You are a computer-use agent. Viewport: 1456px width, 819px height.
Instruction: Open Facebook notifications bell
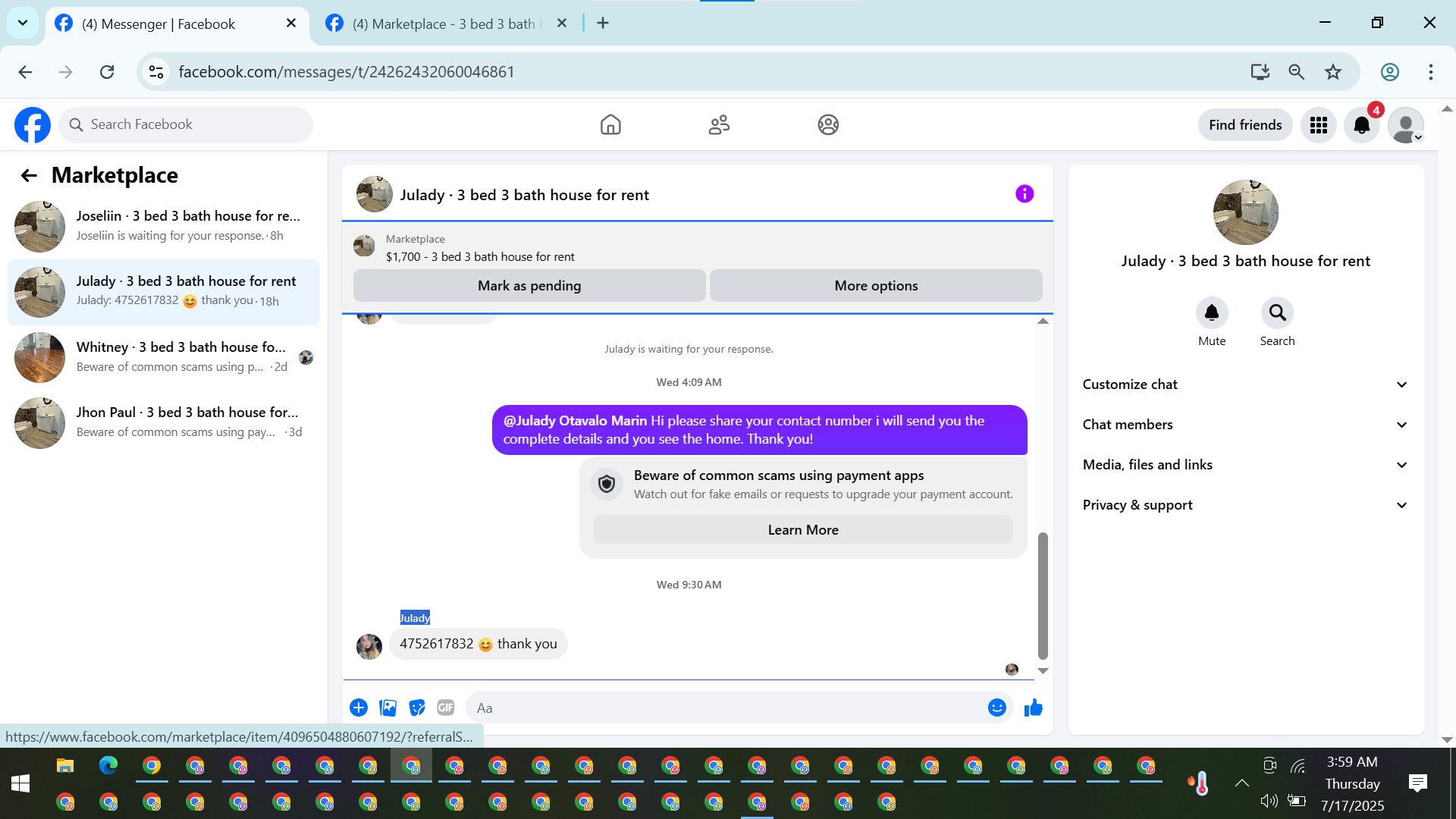click(x=1361, y=125)
